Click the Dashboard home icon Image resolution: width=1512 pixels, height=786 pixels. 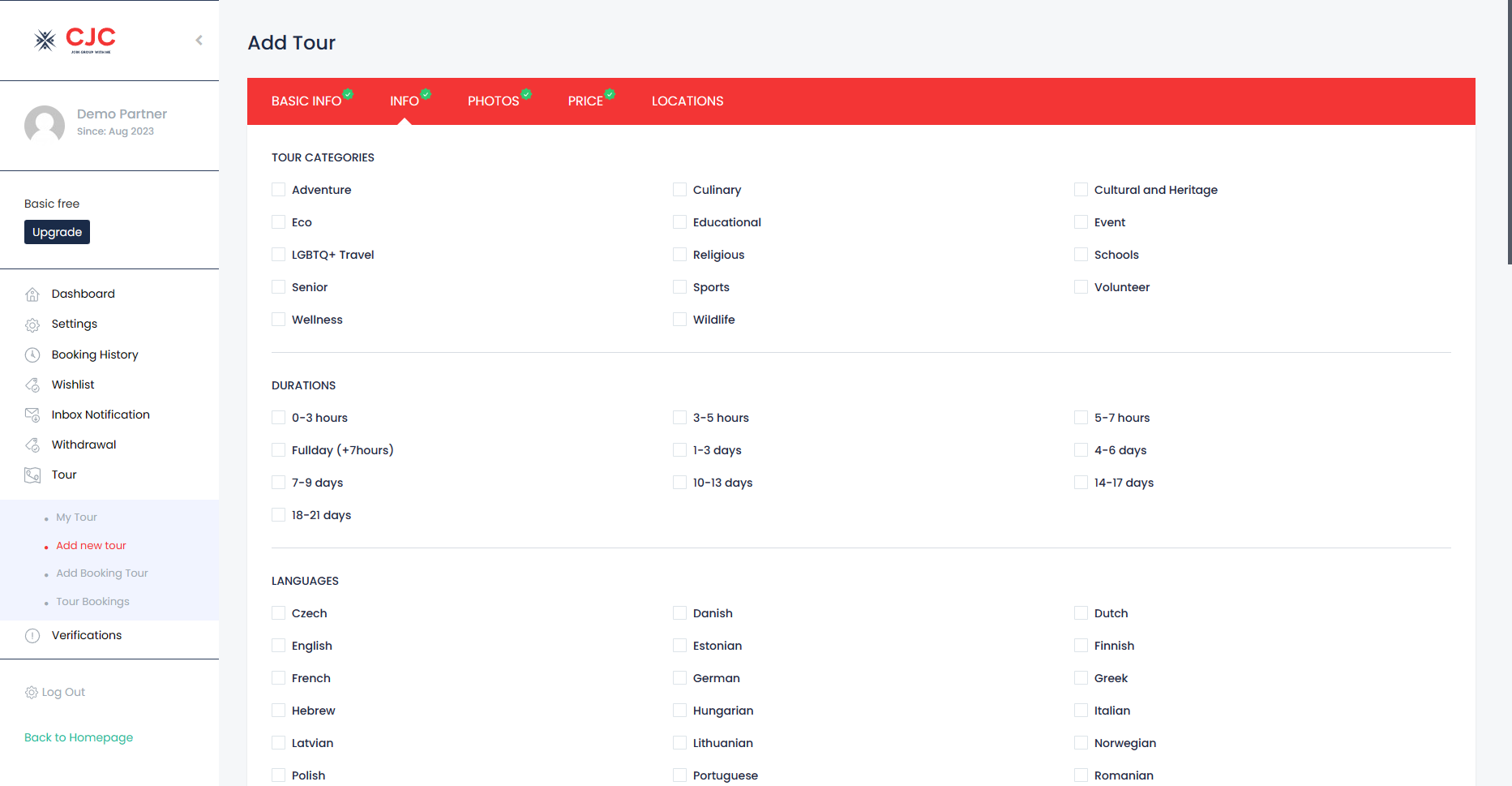pos(32,294)
